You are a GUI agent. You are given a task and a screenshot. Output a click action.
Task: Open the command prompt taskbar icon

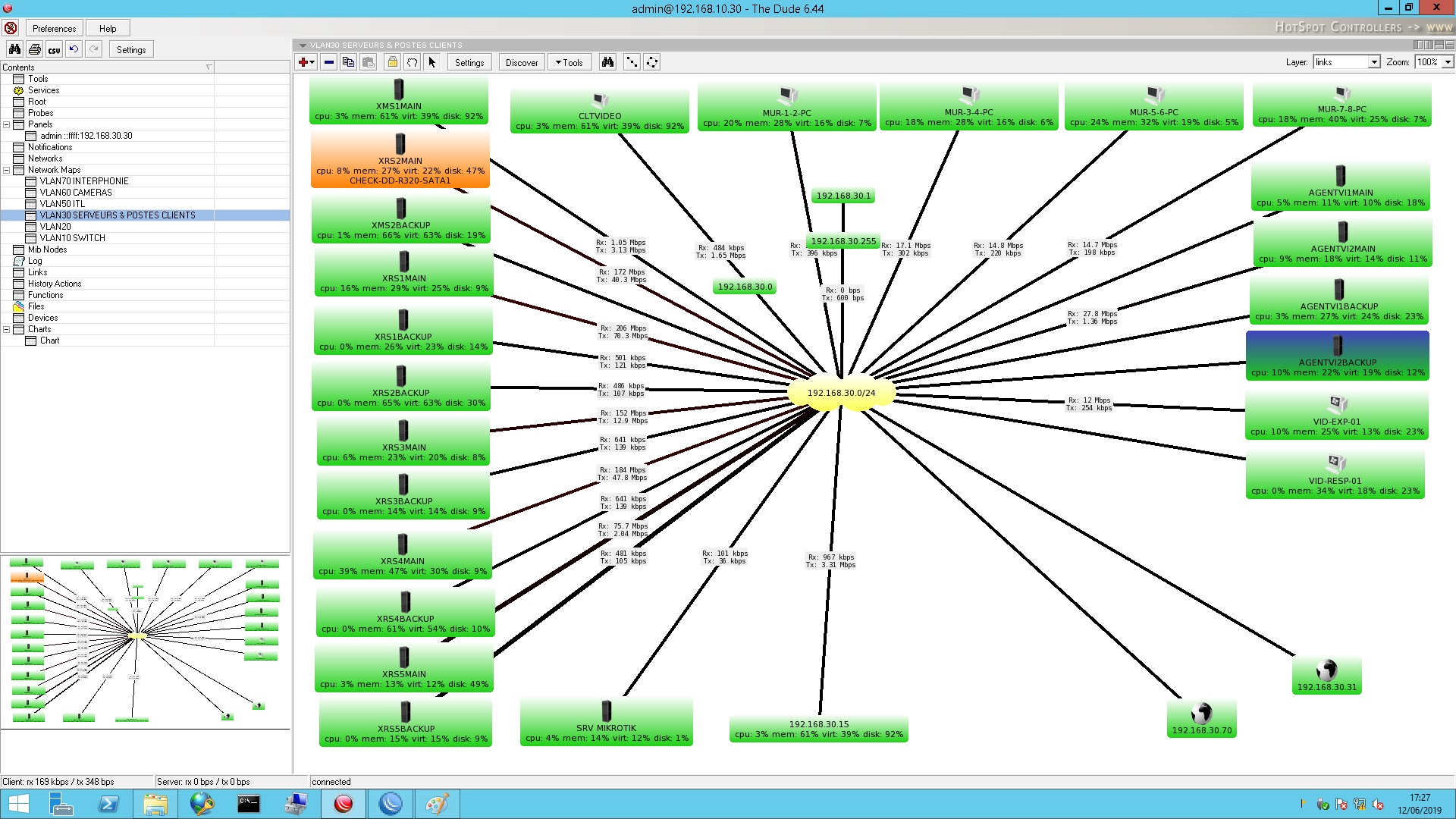tap(249, 804)
